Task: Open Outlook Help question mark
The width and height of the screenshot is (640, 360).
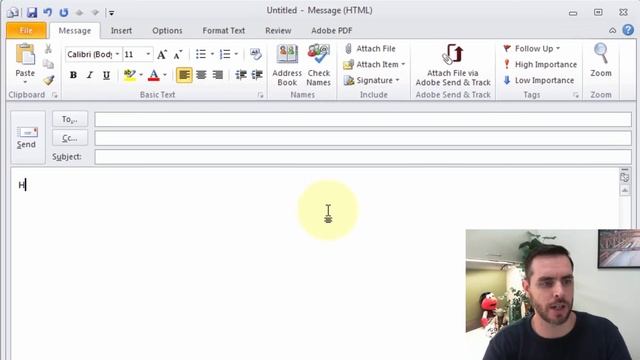Action: click(x=628, y=30)
